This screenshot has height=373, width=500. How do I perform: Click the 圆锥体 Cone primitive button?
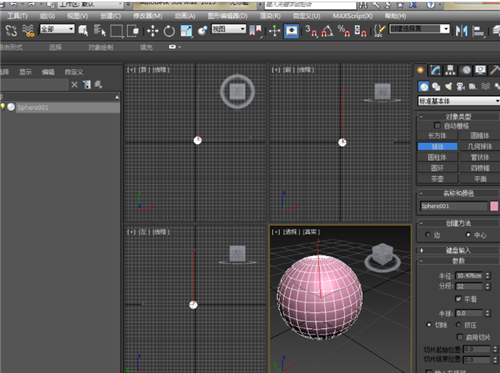click(479, 136)
